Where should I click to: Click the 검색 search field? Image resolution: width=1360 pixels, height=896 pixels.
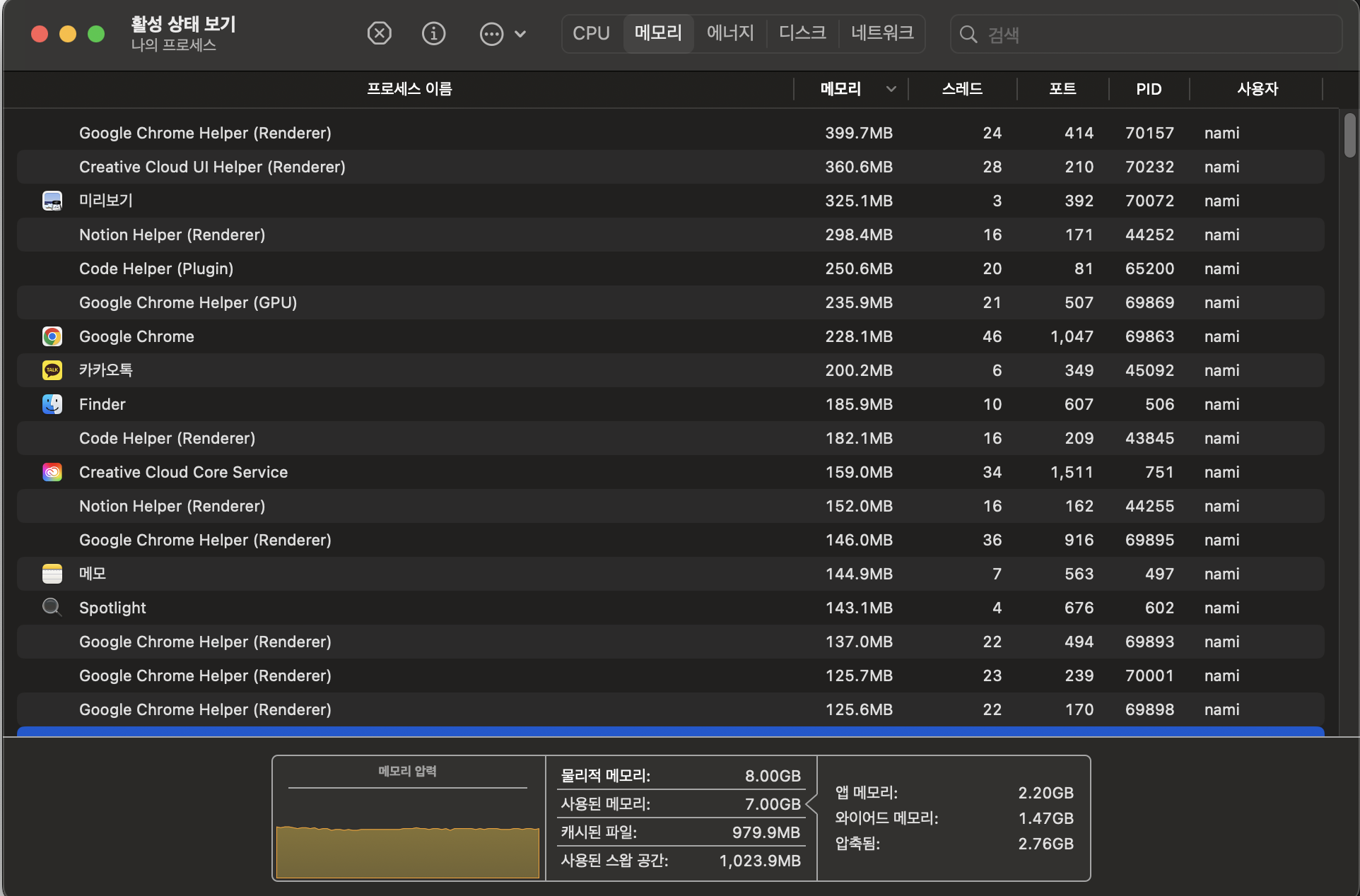click(1145, 34)
